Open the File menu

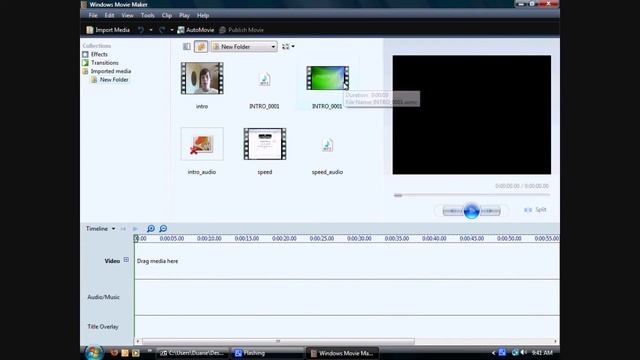[93, 15]
